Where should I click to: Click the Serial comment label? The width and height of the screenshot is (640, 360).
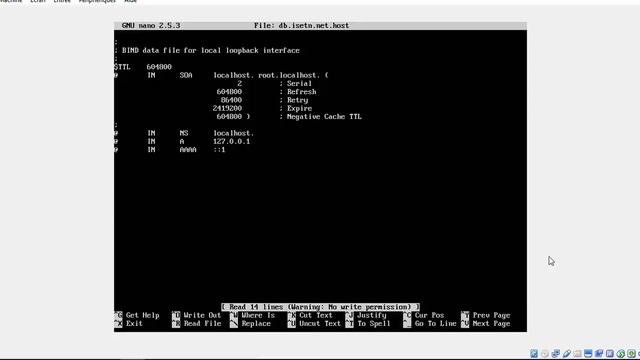299,84
